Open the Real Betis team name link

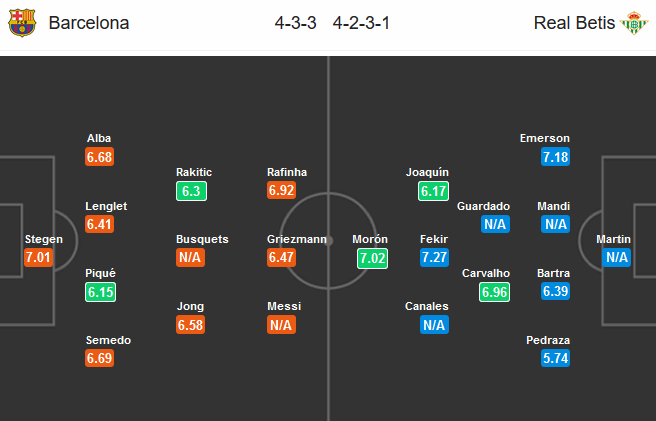tap(574, 23)
